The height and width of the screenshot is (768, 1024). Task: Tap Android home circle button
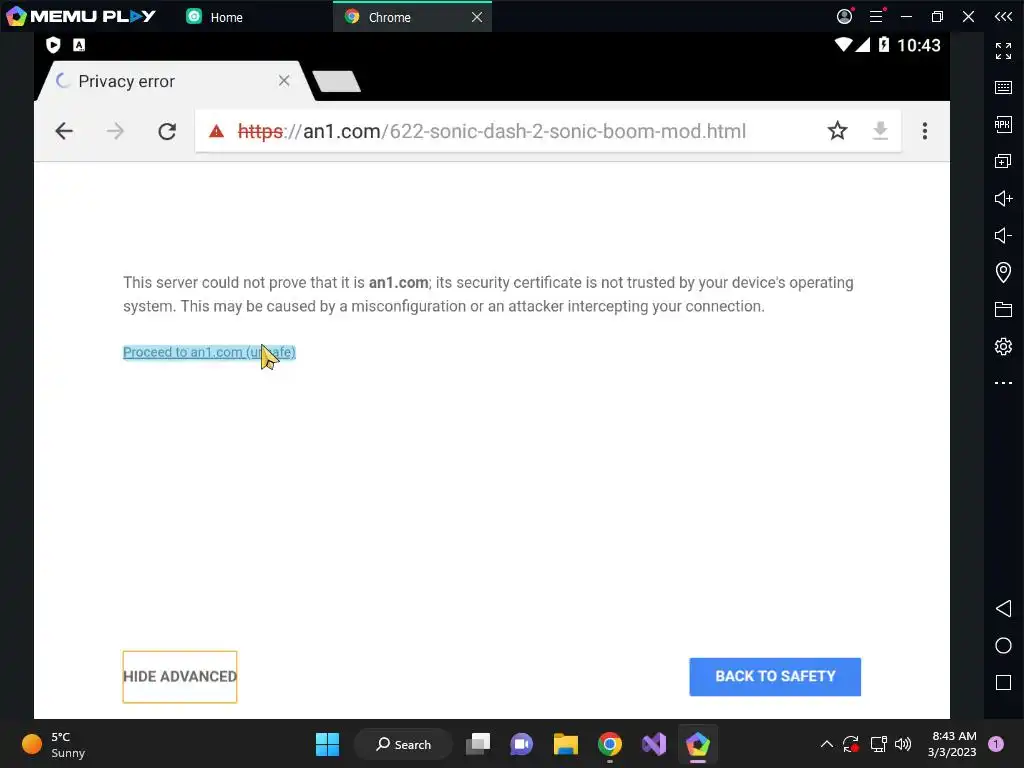tap(1003, 646)
